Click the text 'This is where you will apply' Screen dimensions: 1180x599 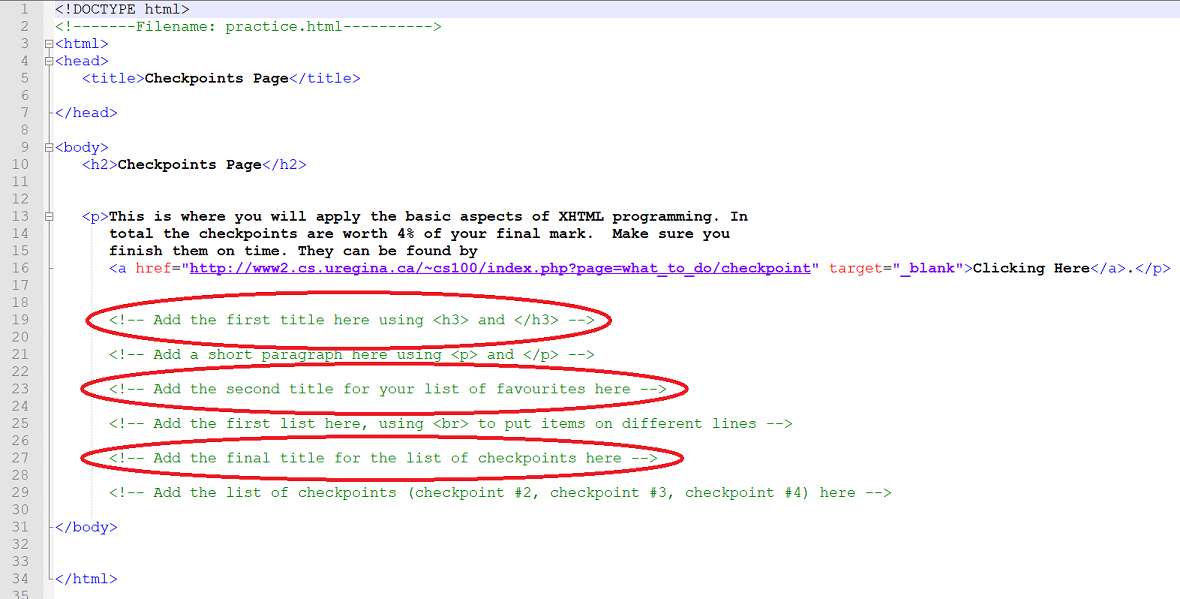[235, 217]
